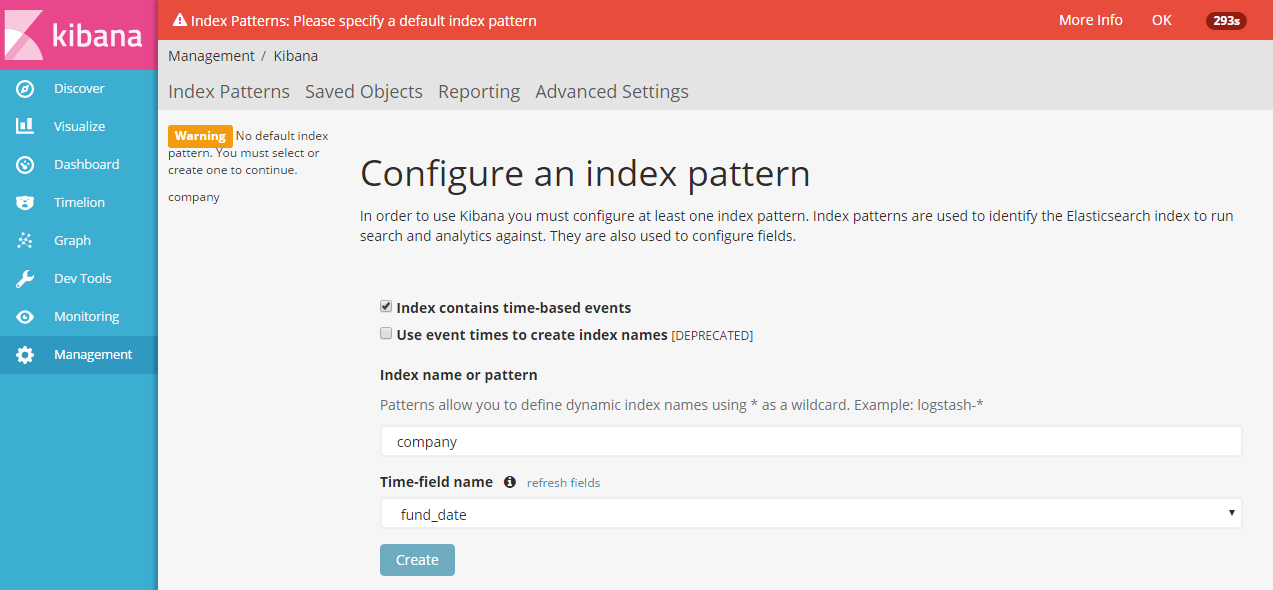Click the Management breadcrumb link

tap(211, 56)
